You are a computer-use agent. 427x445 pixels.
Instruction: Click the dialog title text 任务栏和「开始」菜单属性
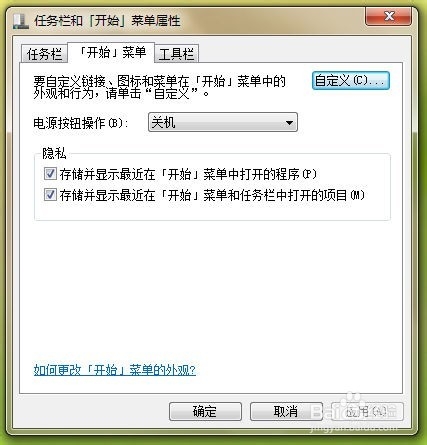pos(107,21)
